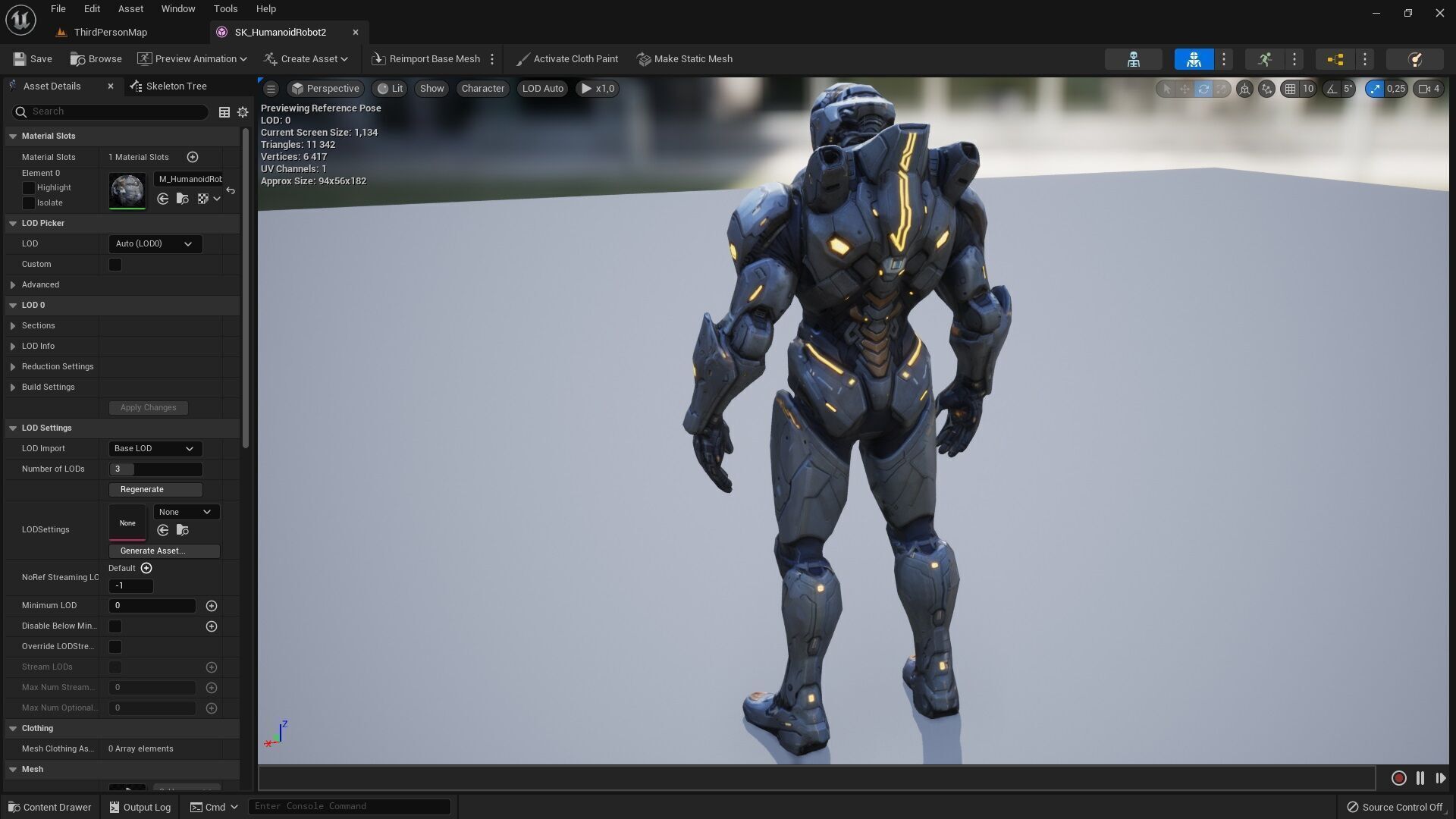Open the LOD Auto (LOD0) dropdown
Viewport: 1456px width, 819px height.
[155, 244]
